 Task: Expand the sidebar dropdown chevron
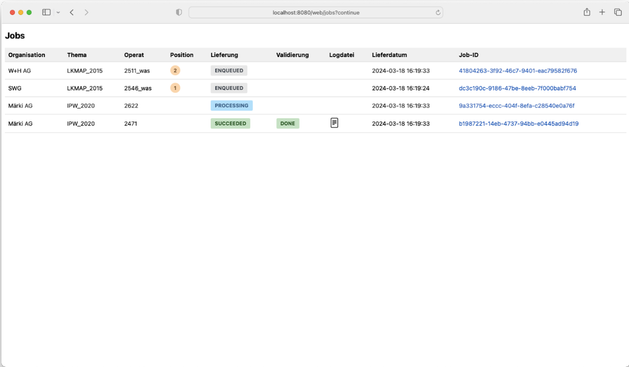pos(58,12)
